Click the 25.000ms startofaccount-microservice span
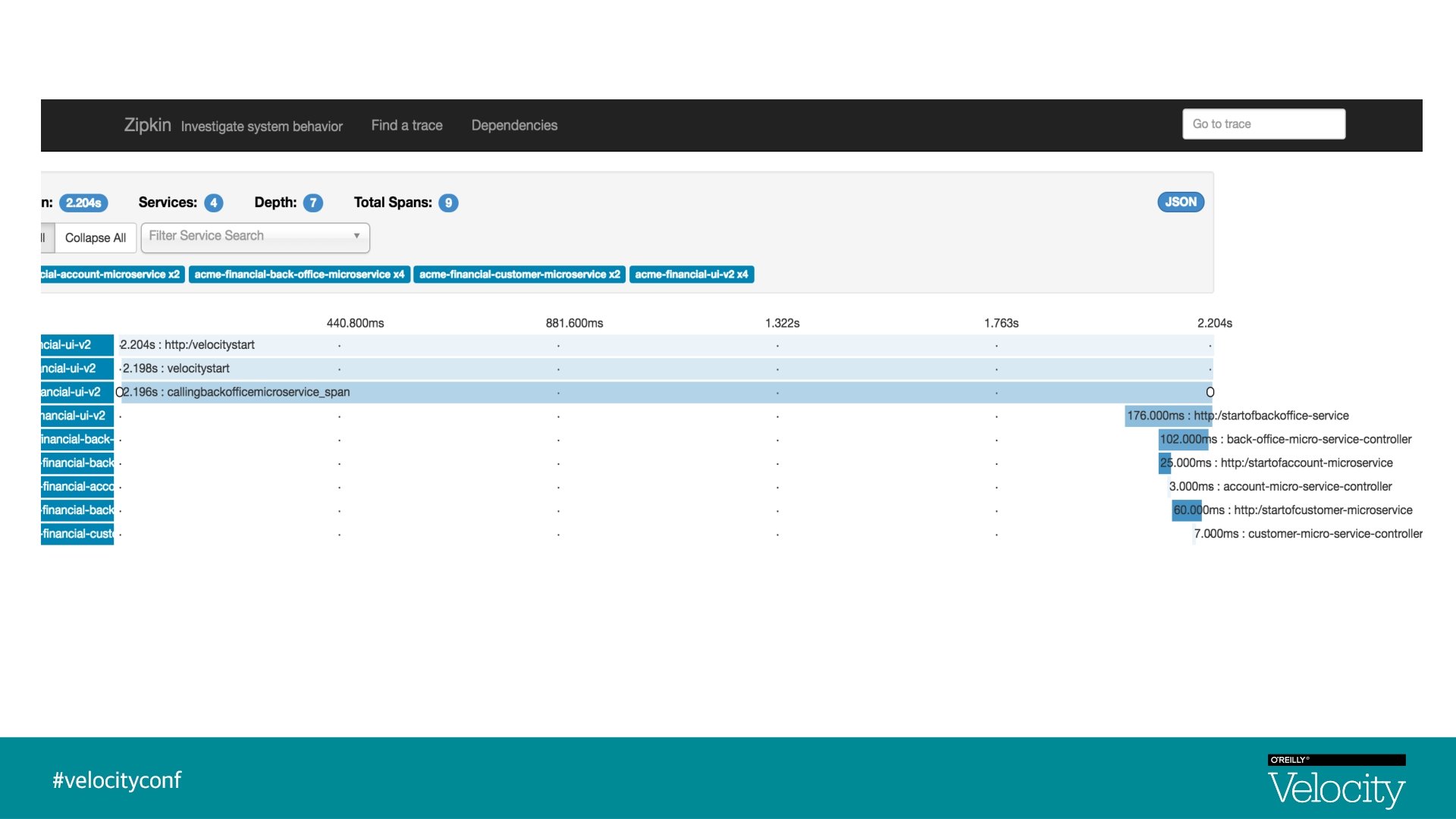The height and width of the screenshot is (819, 1456). (1165, 463)
